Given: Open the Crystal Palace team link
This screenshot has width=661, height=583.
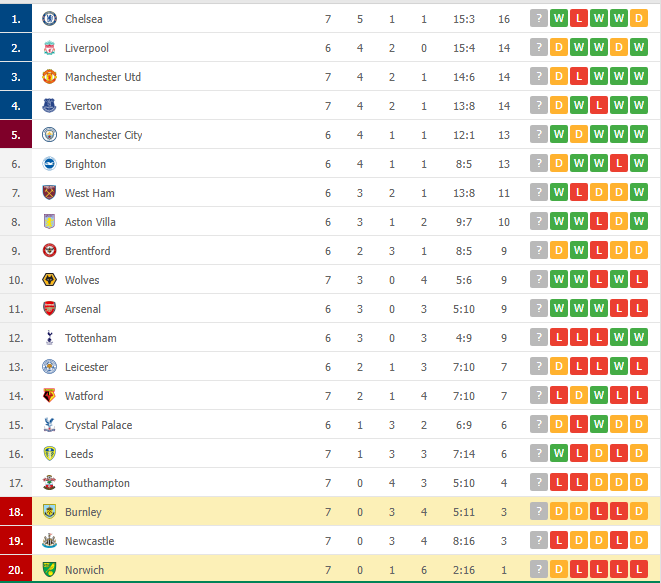Looking at the screenshot, I should (x=99, y=425).
